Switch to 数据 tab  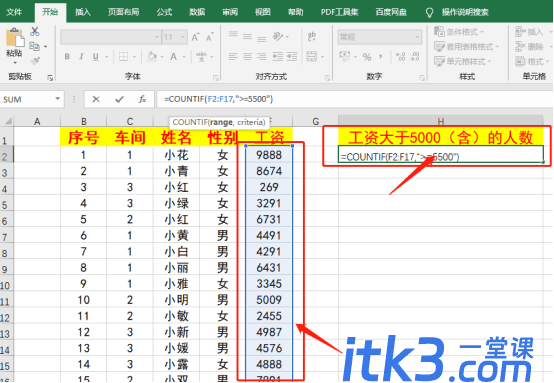pos(197,12)
